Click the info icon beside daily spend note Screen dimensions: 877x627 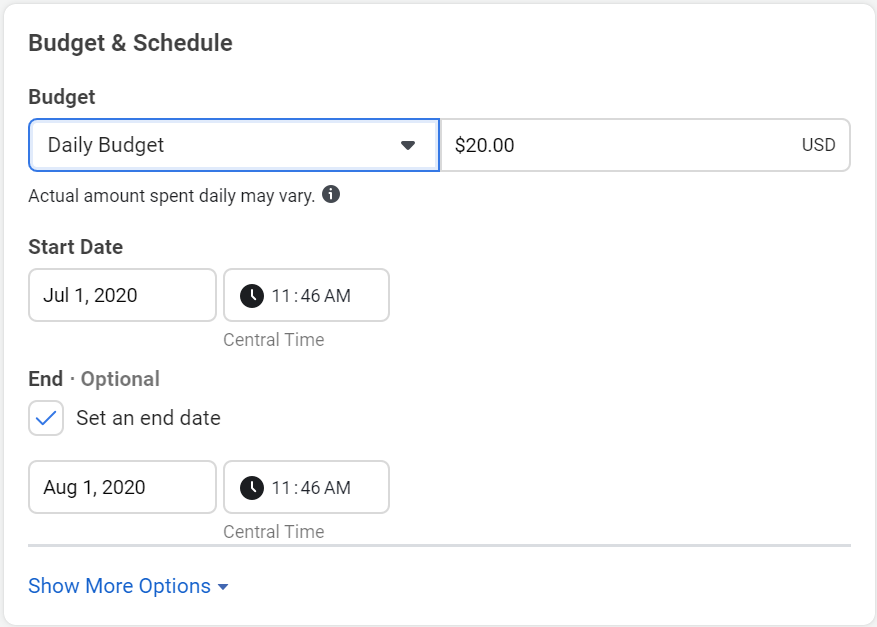331,195
